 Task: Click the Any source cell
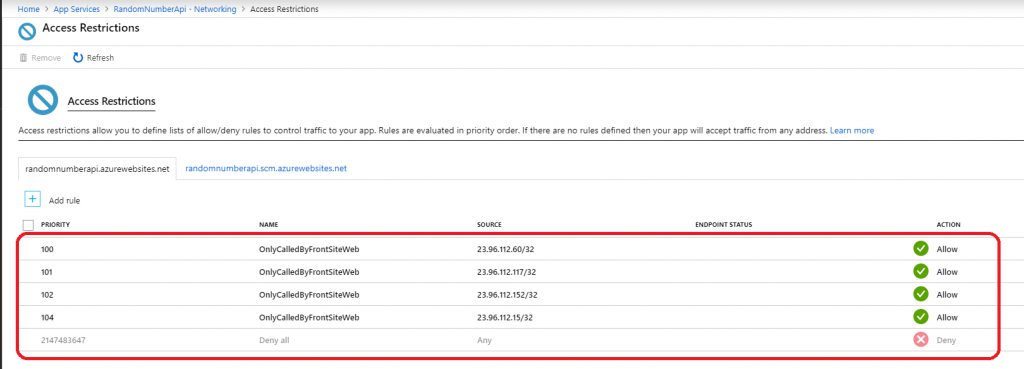[484, 340]
